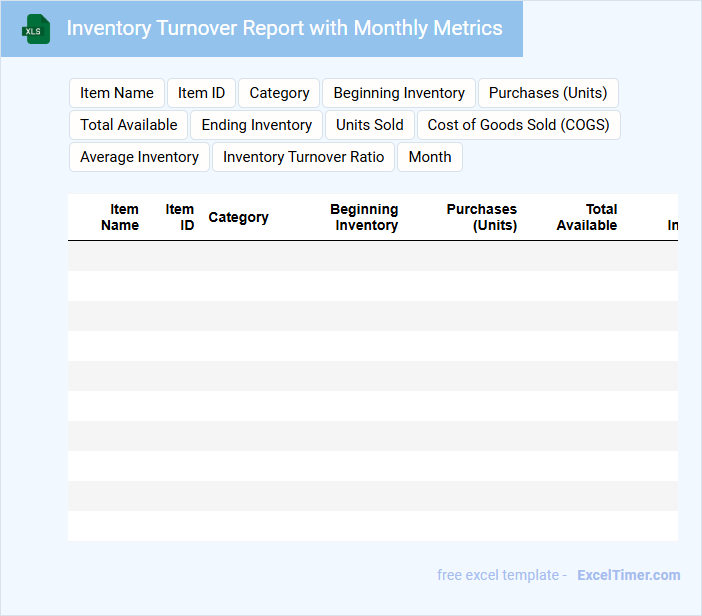
Task: Click the Category column header in table
Action: coord(238,217)
